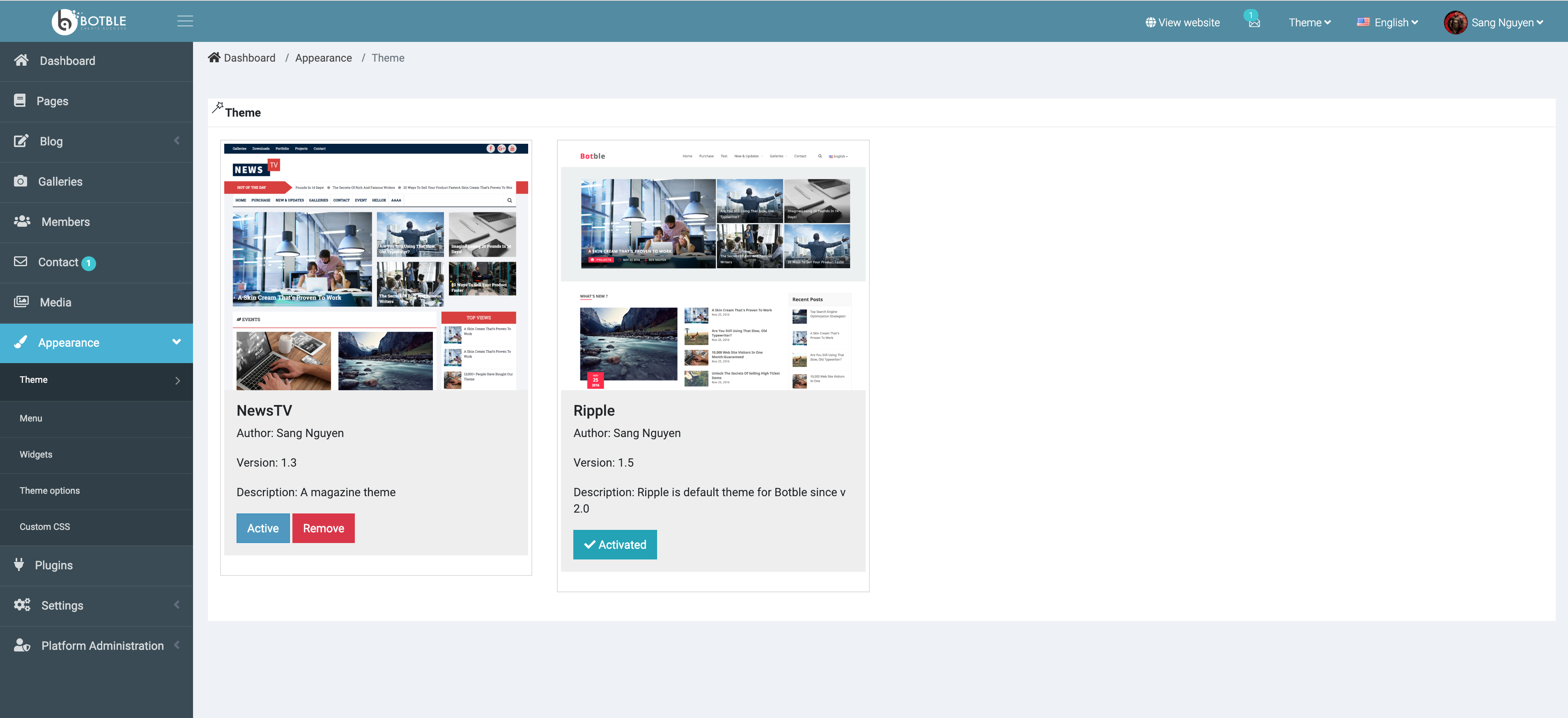Activate the NewsTV theme with the Active button

[x=262, y=528]
